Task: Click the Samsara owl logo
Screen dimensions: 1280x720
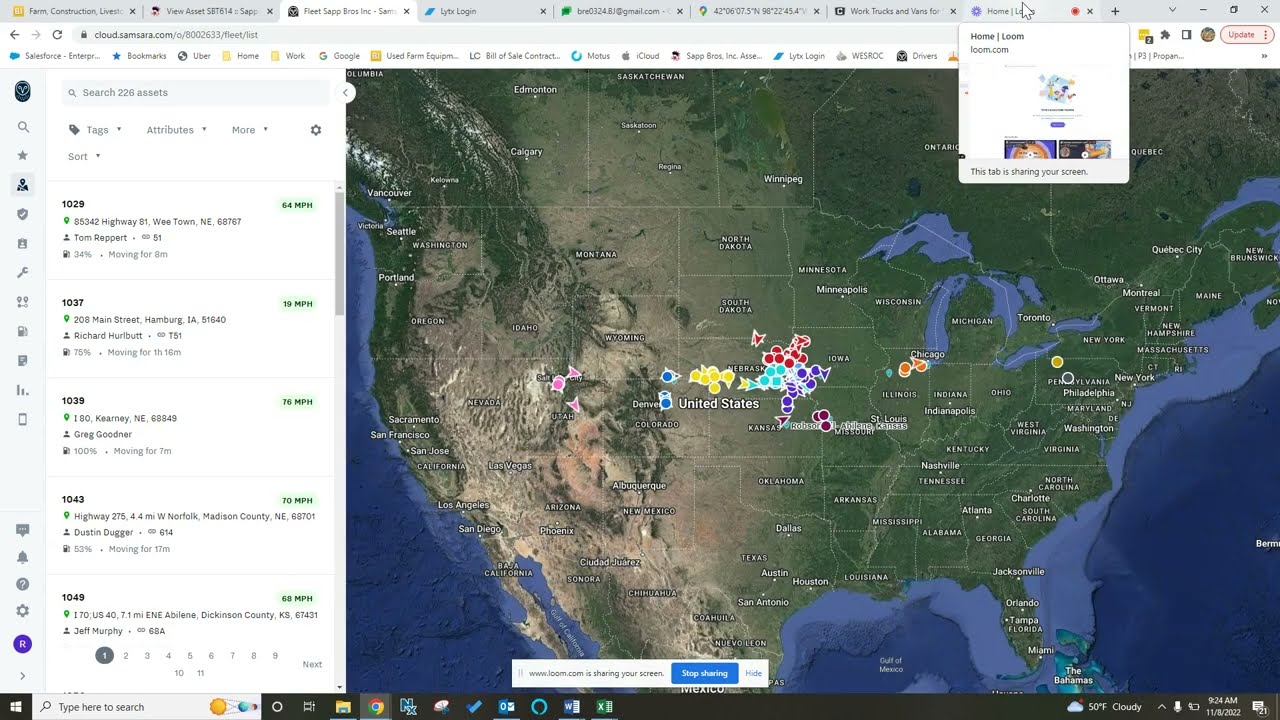Action: (x=22, y=92)
